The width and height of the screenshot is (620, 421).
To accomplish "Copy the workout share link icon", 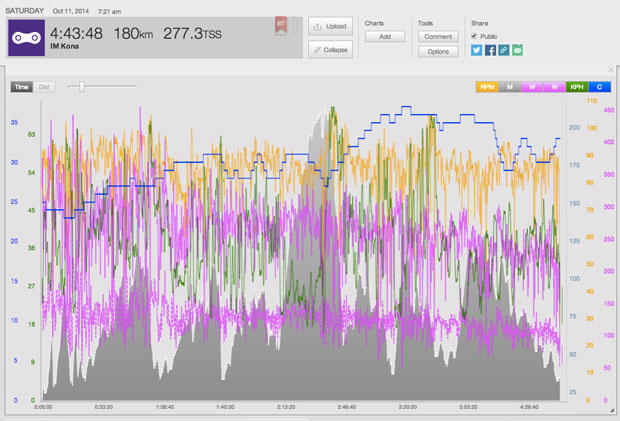I will point(504,49).
